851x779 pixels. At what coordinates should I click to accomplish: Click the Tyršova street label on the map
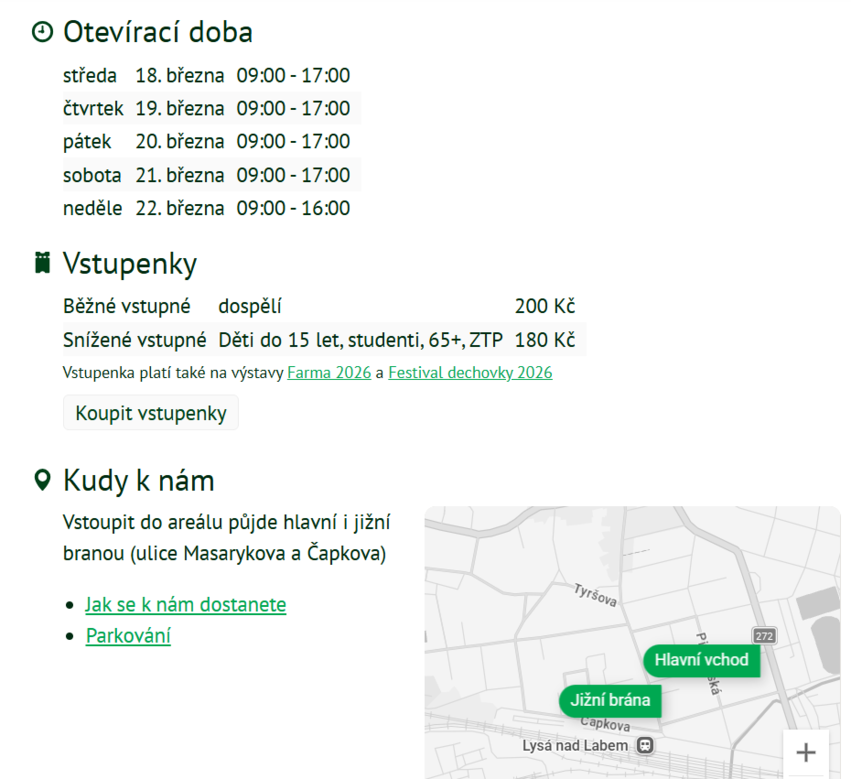(596, 595)
